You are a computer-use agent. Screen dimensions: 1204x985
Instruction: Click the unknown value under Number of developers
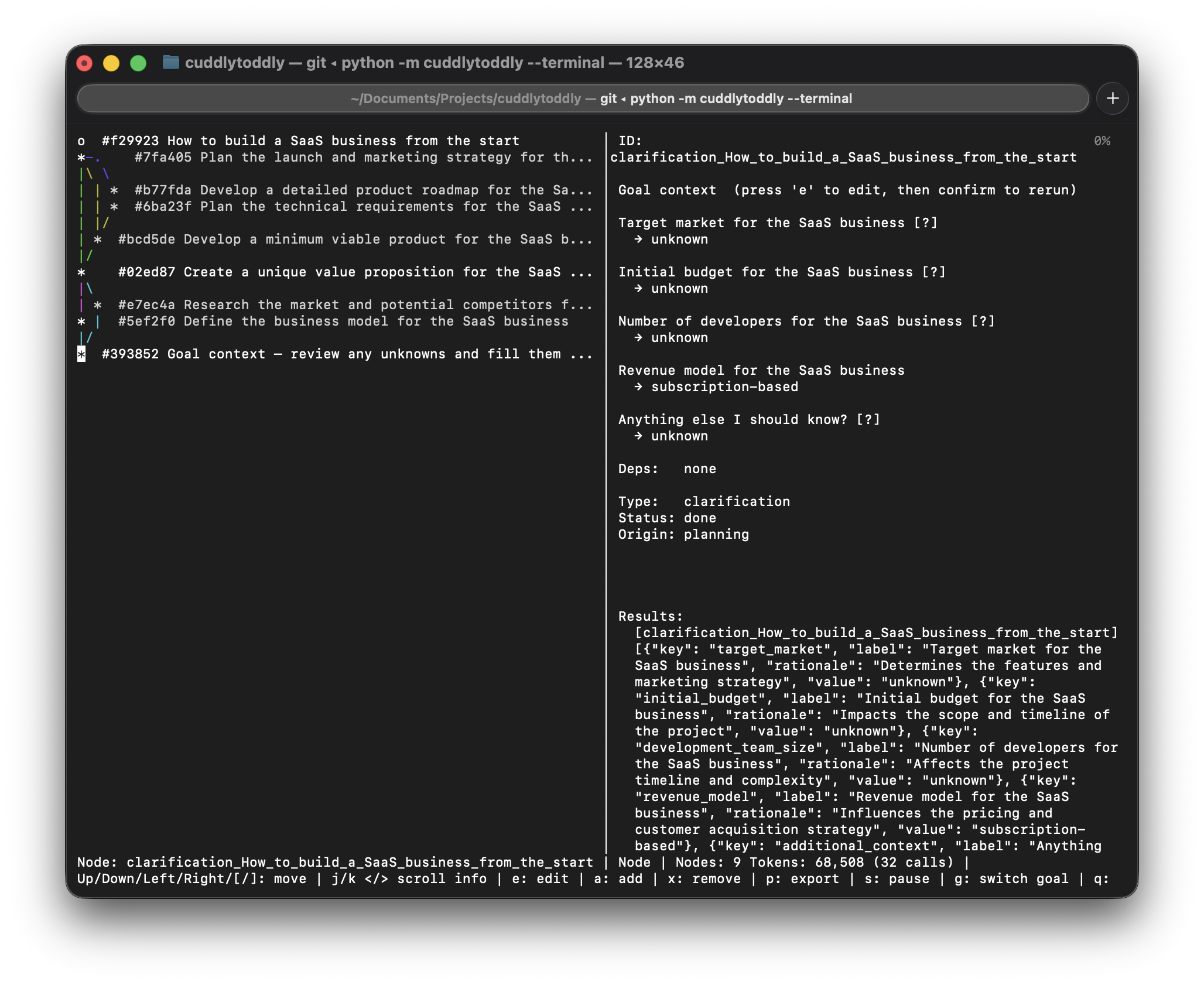[x=679, y=337]
